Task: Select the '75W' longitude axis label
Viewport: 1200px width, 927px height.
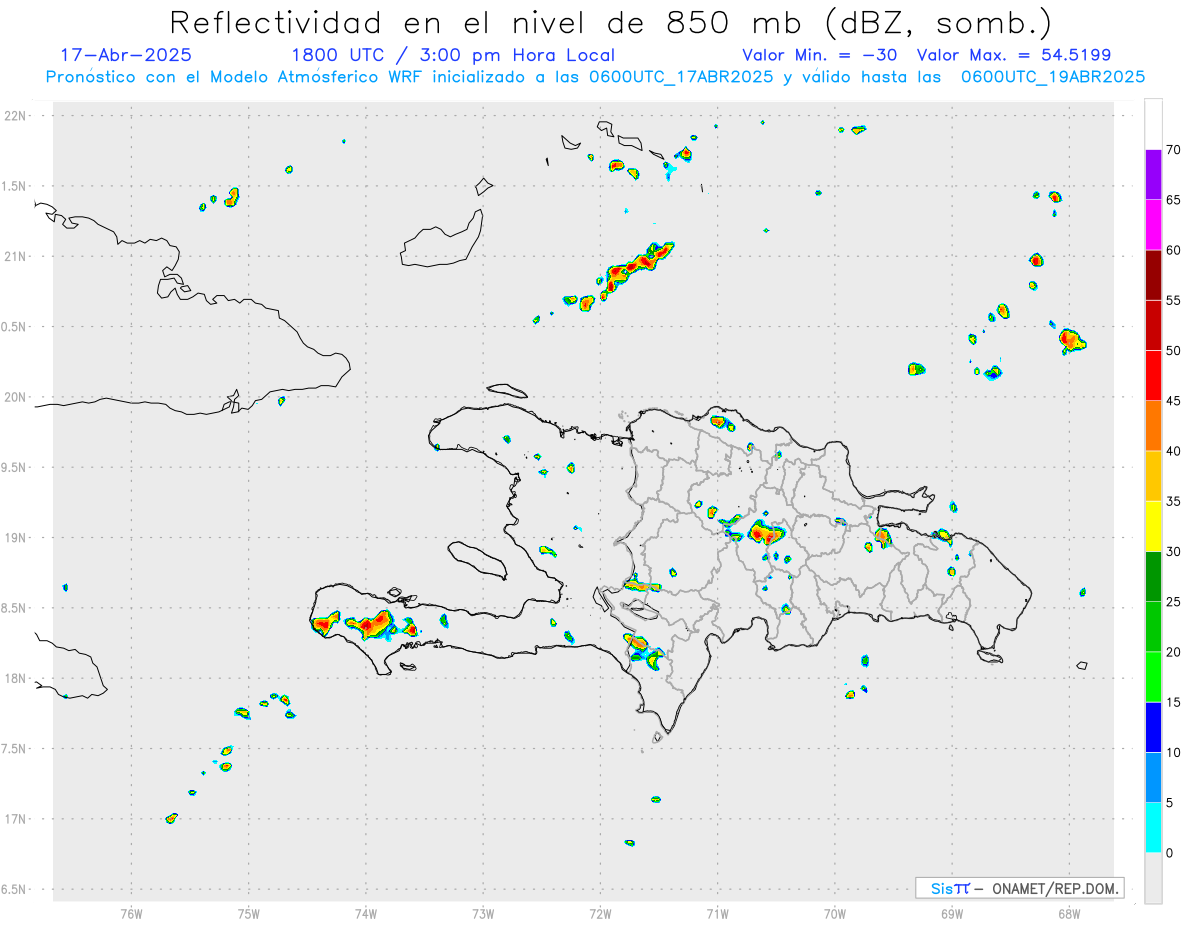Action: point(249,914)
